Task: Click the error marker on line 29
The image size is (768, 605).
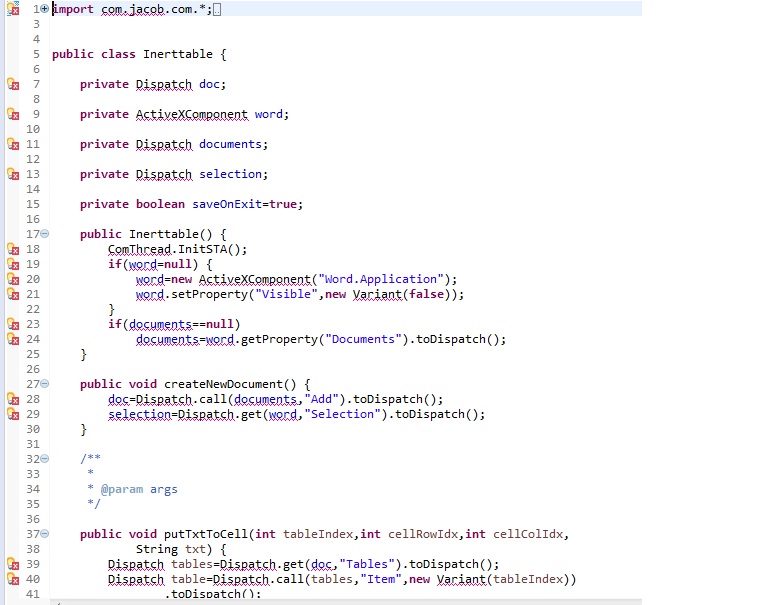Action: click(13, 414)
